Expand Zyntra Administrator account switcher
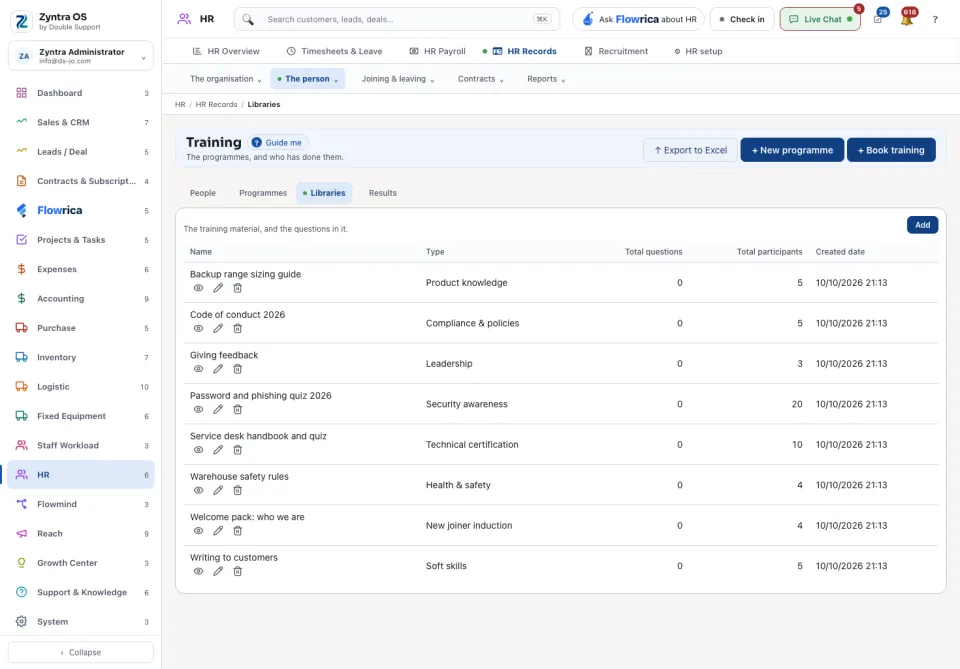960x669 pixels. (81, 56)
